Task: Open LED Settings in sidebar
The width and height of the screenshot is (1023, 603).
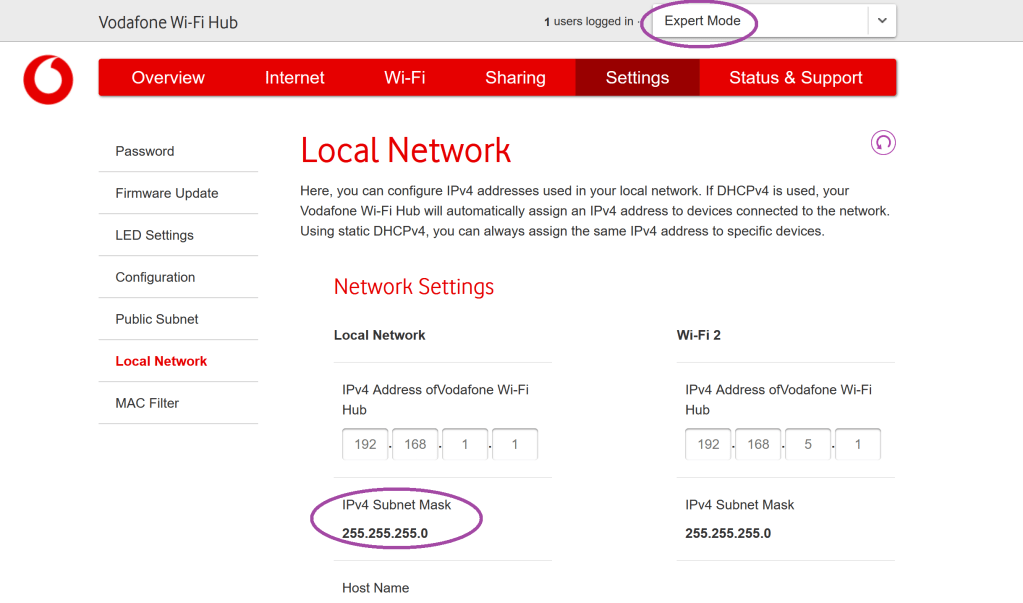Action: (155, 235)
